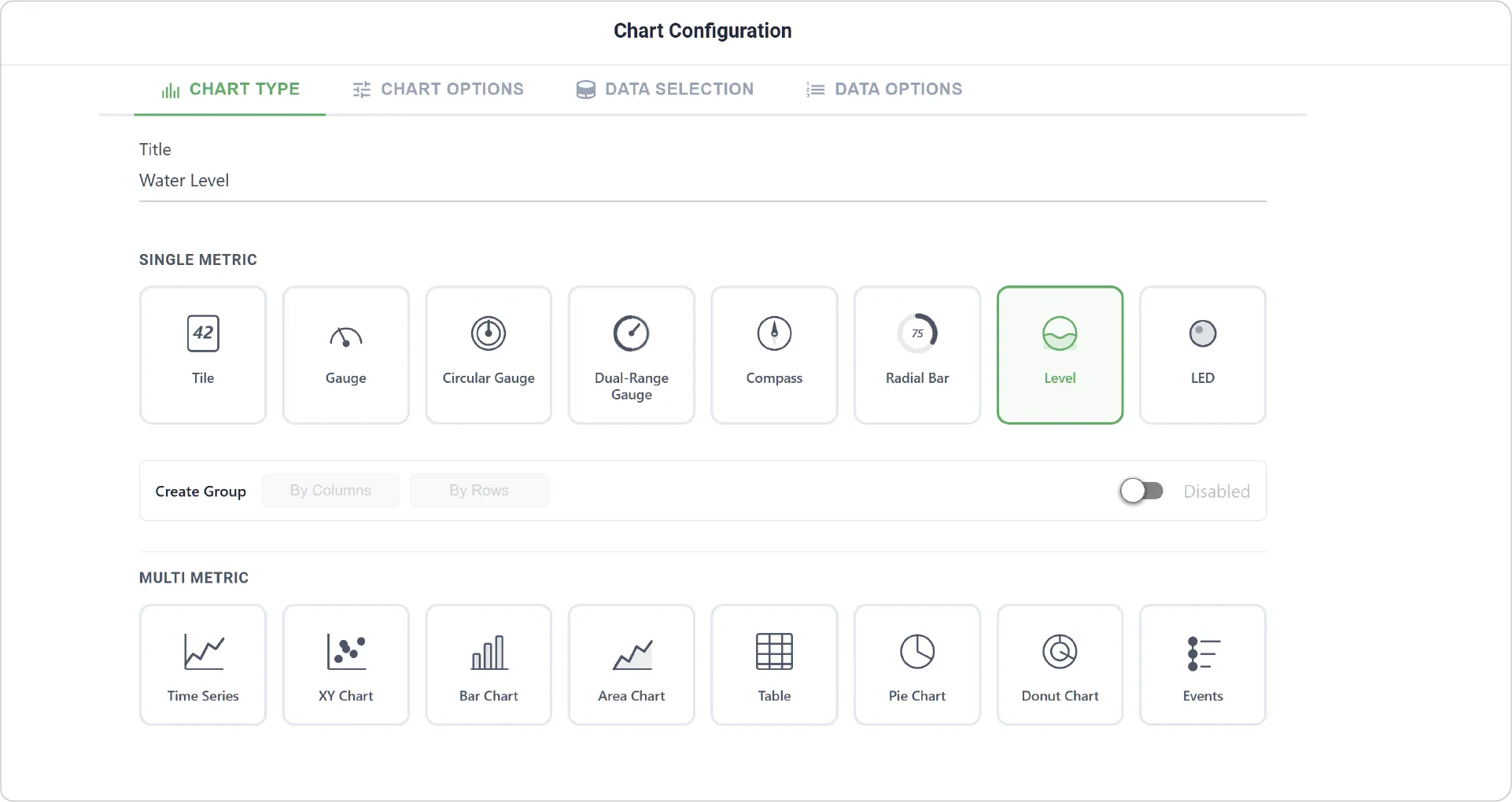Select the Tile chart type
The height and width of the screenshot is (802, 1512).
[x=203, y=355]
